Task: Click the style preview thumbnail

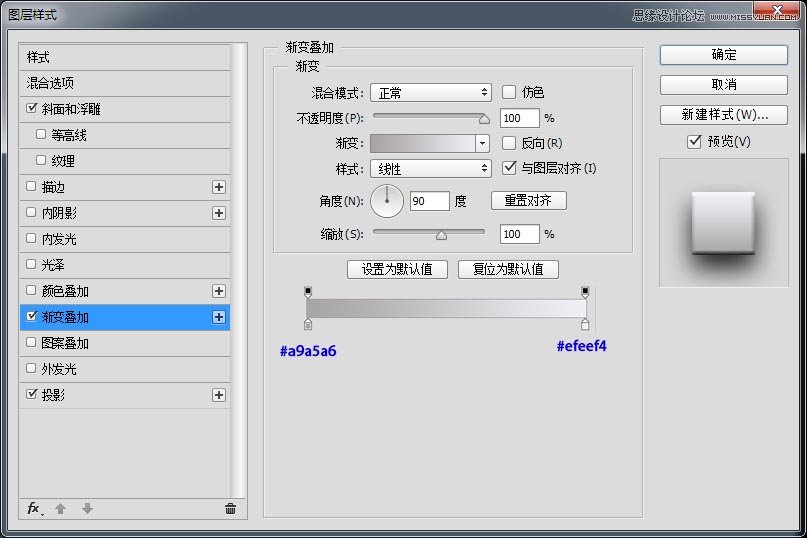Action: [724, 222]
